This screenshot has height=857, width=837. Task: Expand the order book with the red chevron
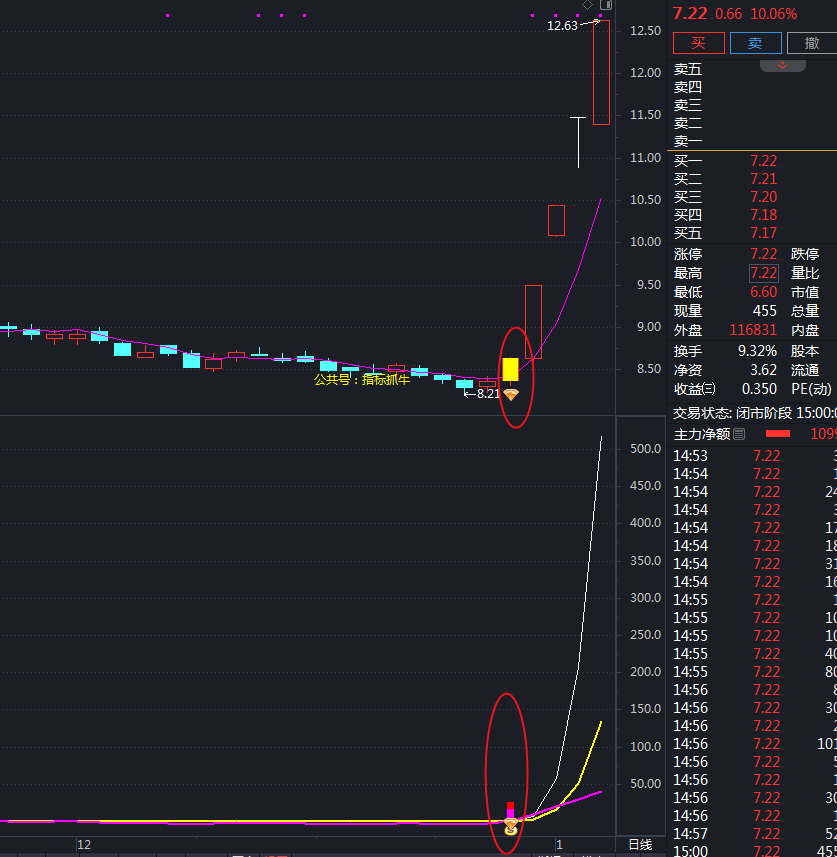coord(782,66)
